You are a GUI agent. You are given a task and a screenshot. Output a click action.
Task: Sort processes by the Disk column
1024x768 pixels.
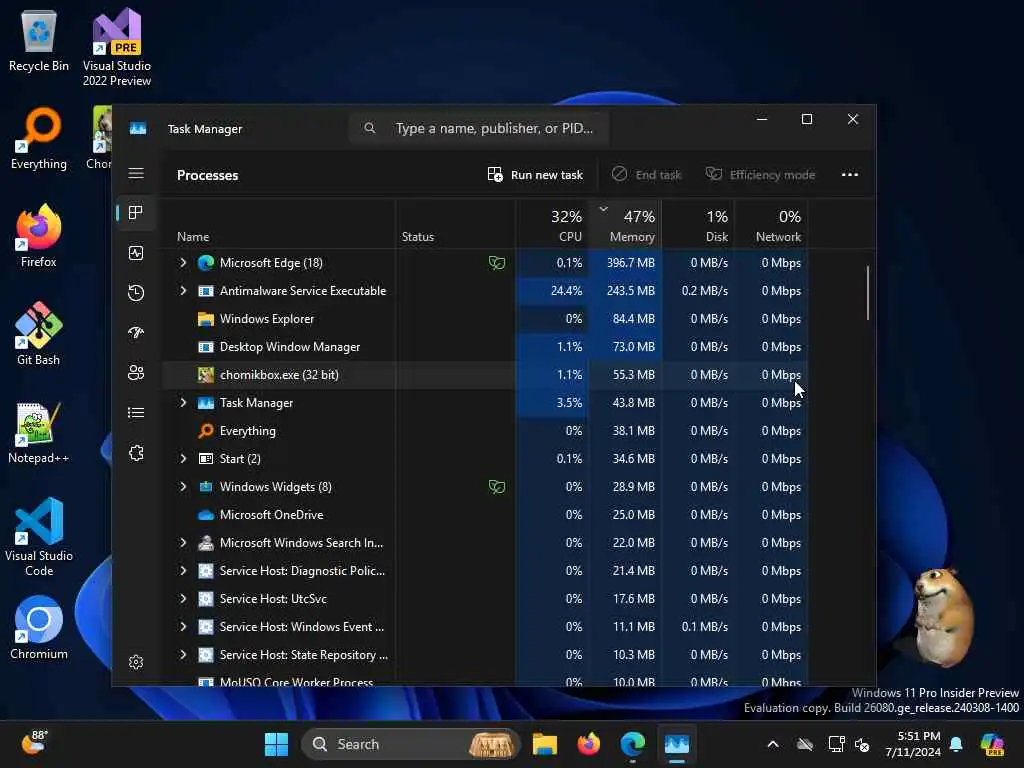(698, 224)
